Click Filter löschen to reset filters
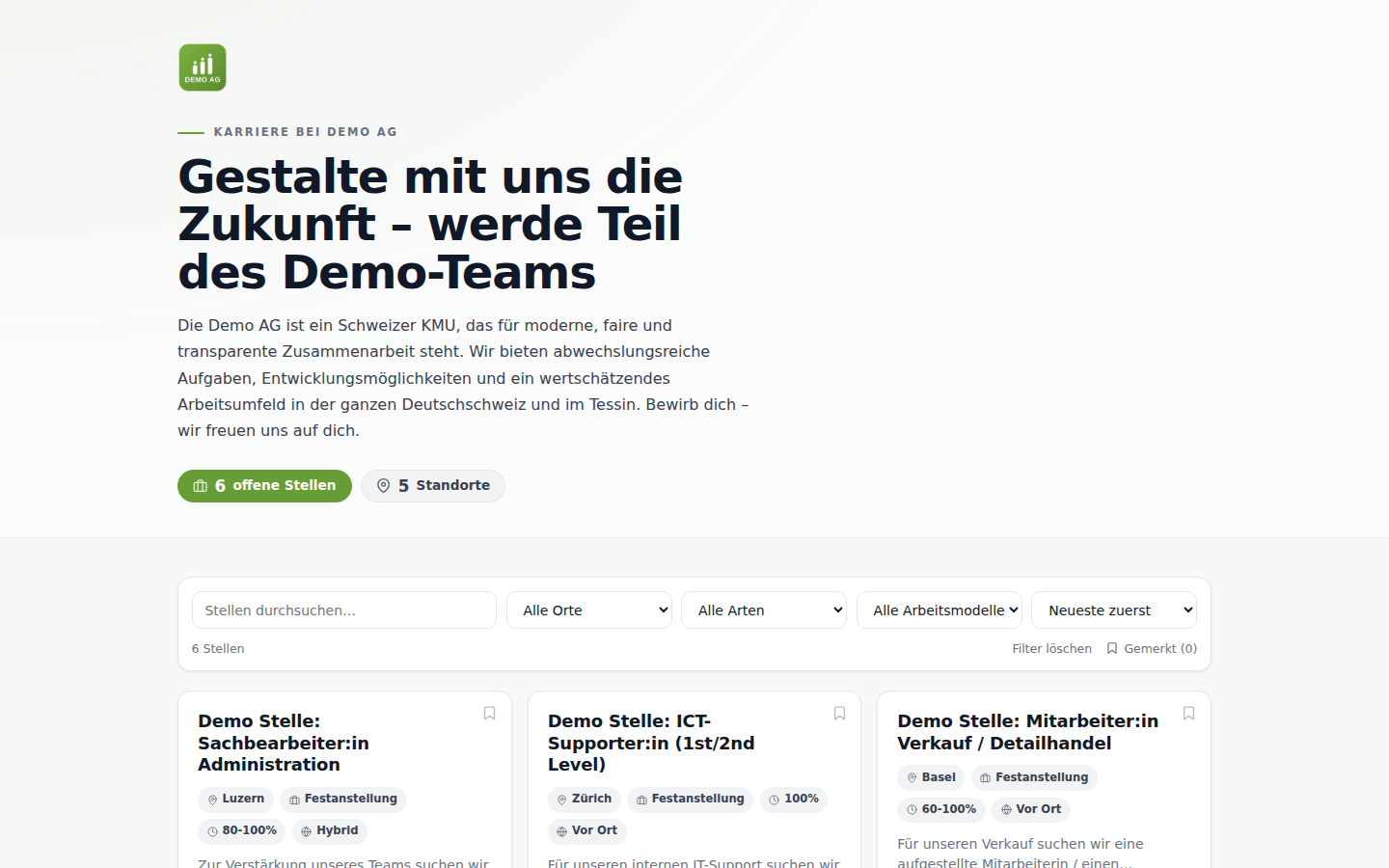The width and height of the screenshot is (1389, 868). [1052, 649]
